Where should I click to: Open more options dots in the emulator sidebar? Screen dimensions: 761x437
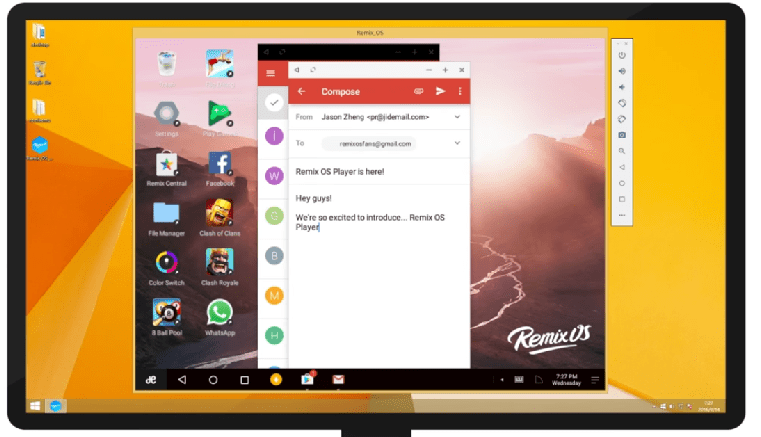622,215
